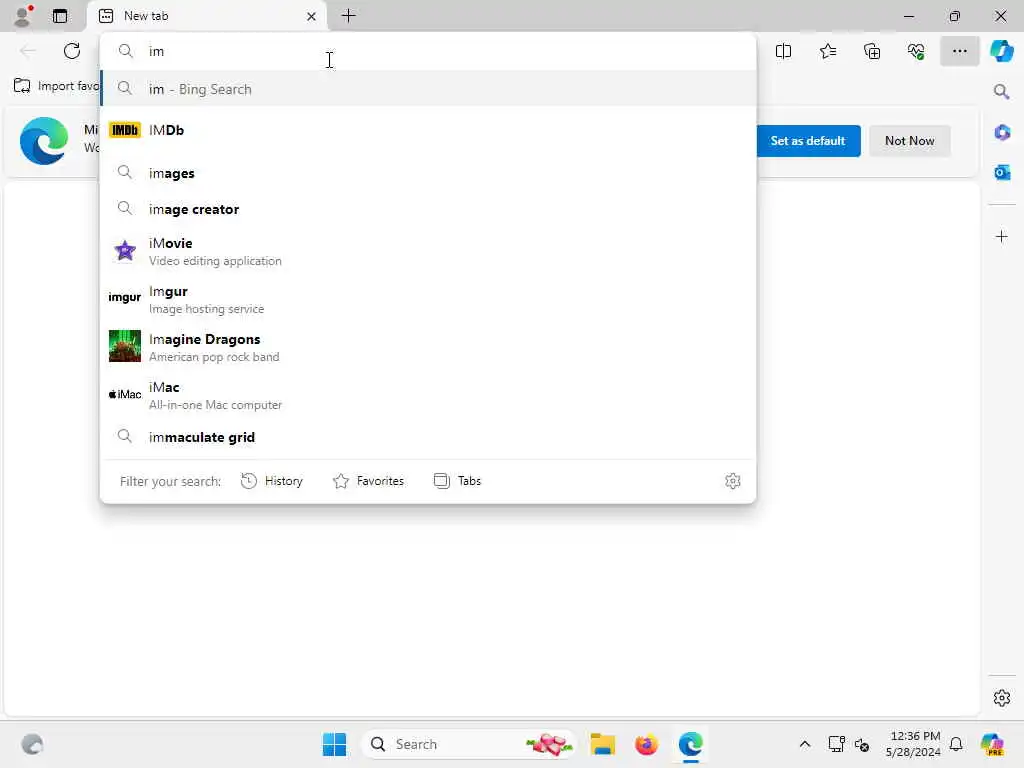Open File Explorer from taskbar
The image size is (1024, 768).
pyautogui.click(x=602, y=744)
